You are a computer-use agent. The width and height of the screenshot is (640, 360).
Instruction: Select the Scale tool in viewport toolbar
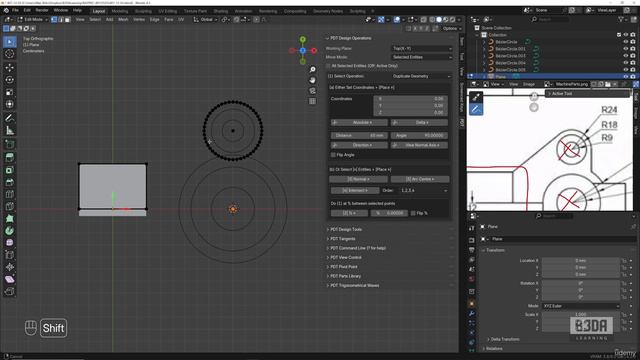click(x=9, y=92)
